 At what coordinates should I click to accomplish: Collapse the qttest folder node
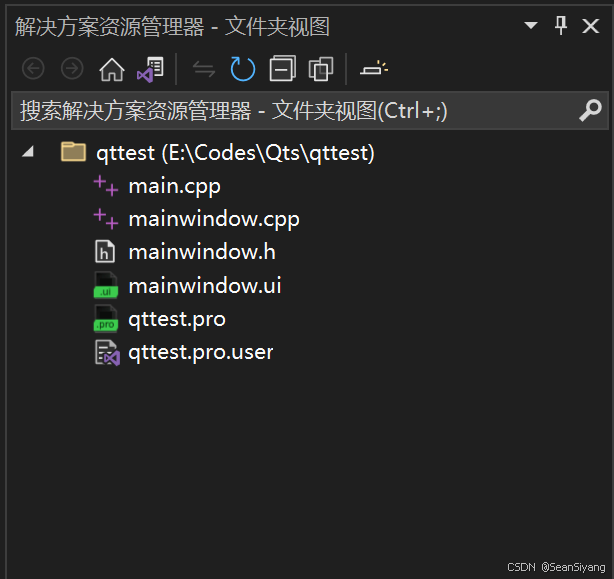point(28,152)
